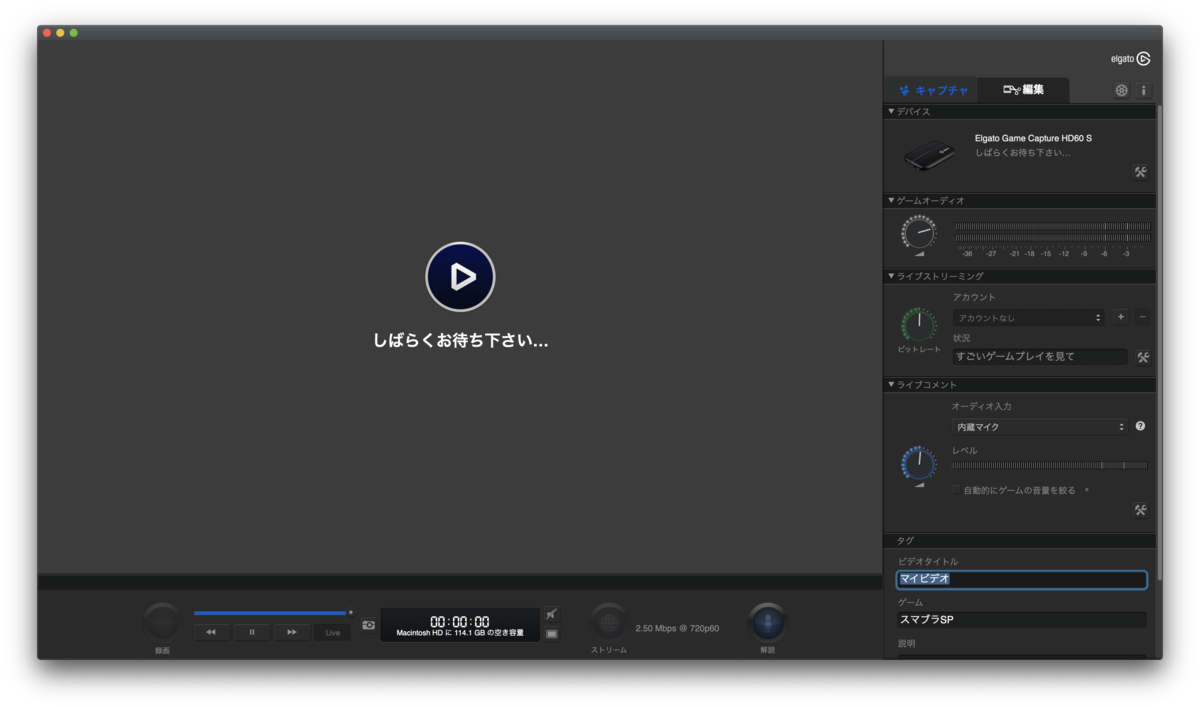Take a snapshot with the camera icon
This screenshot has width=1200, height=709.
click(368, 624)
